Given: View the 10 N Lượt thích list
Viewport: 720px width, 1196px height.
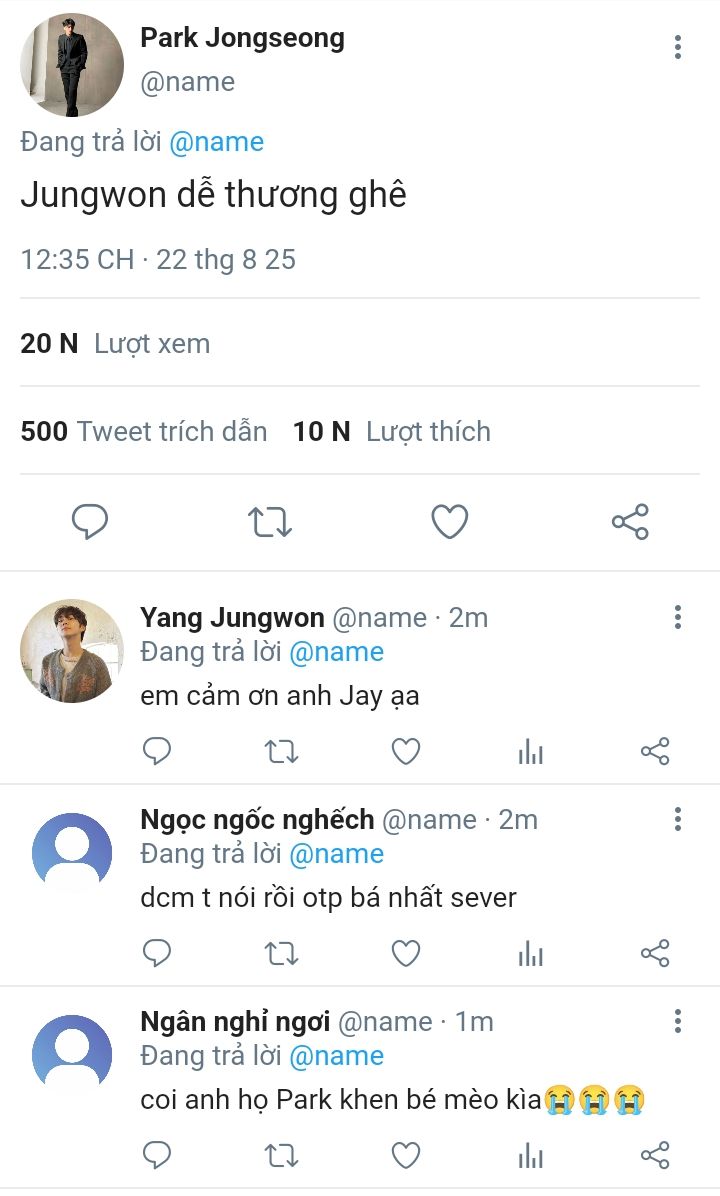Looking at the screenshot, I should [391, 432].
